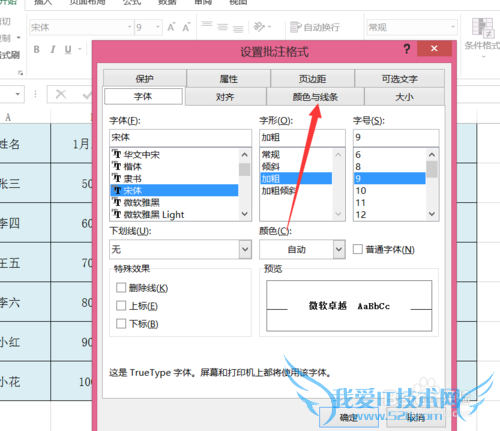This screenshot has height=431, width=500.
Task: Open the 下划线 underline dropdown
Action: [245, 249]
